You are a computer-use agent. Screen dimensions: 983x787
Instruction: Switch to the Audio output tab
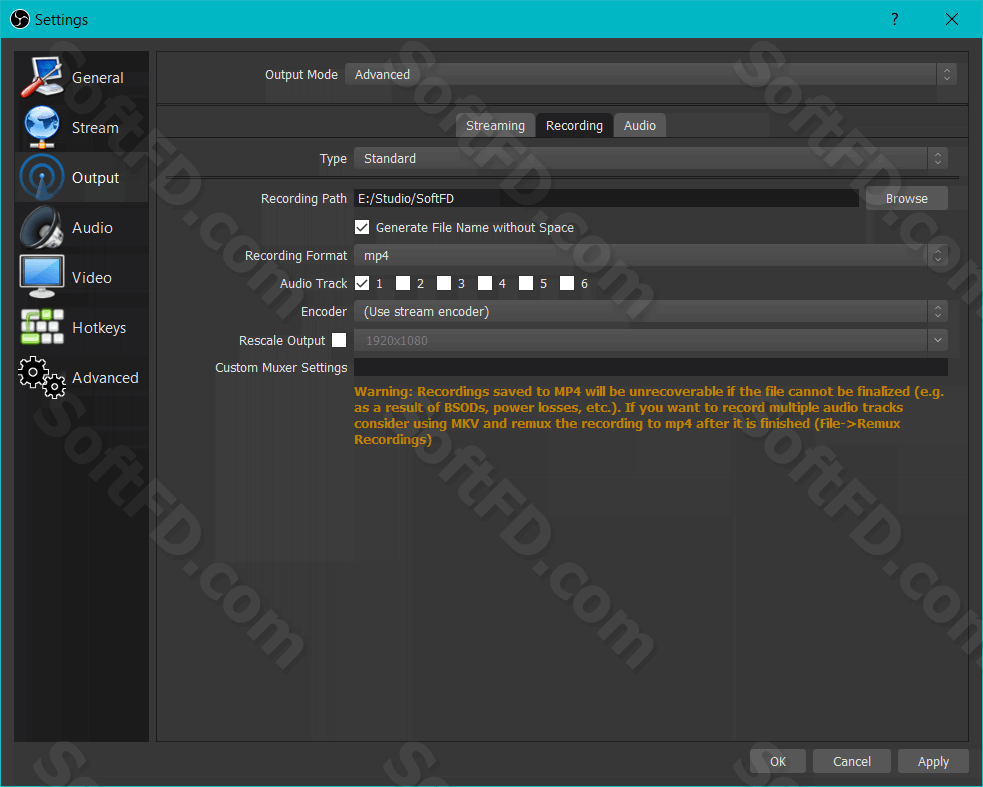click(x=639, y=125)
